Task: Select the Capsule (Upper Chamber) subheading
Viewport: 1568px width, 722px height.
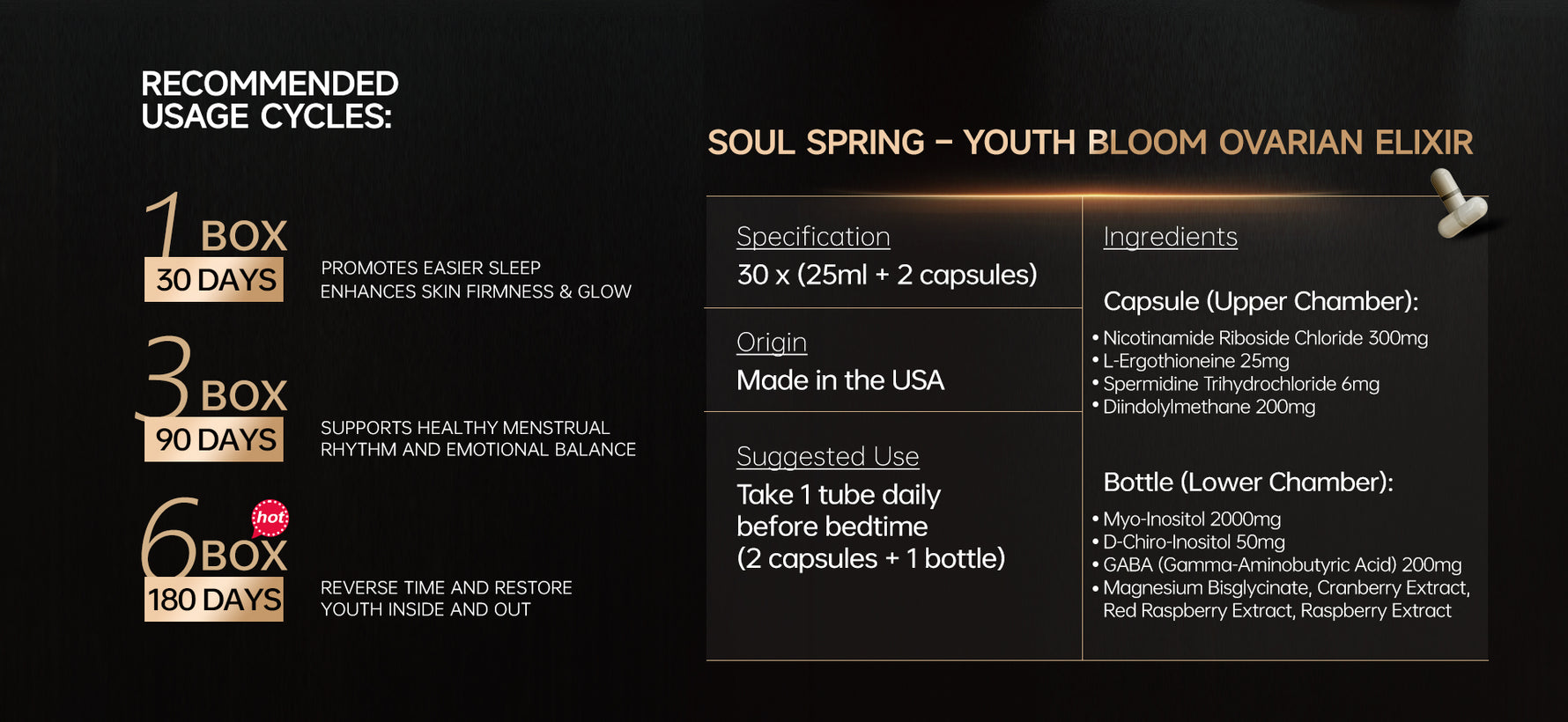Action: (x=1261, y=301)
